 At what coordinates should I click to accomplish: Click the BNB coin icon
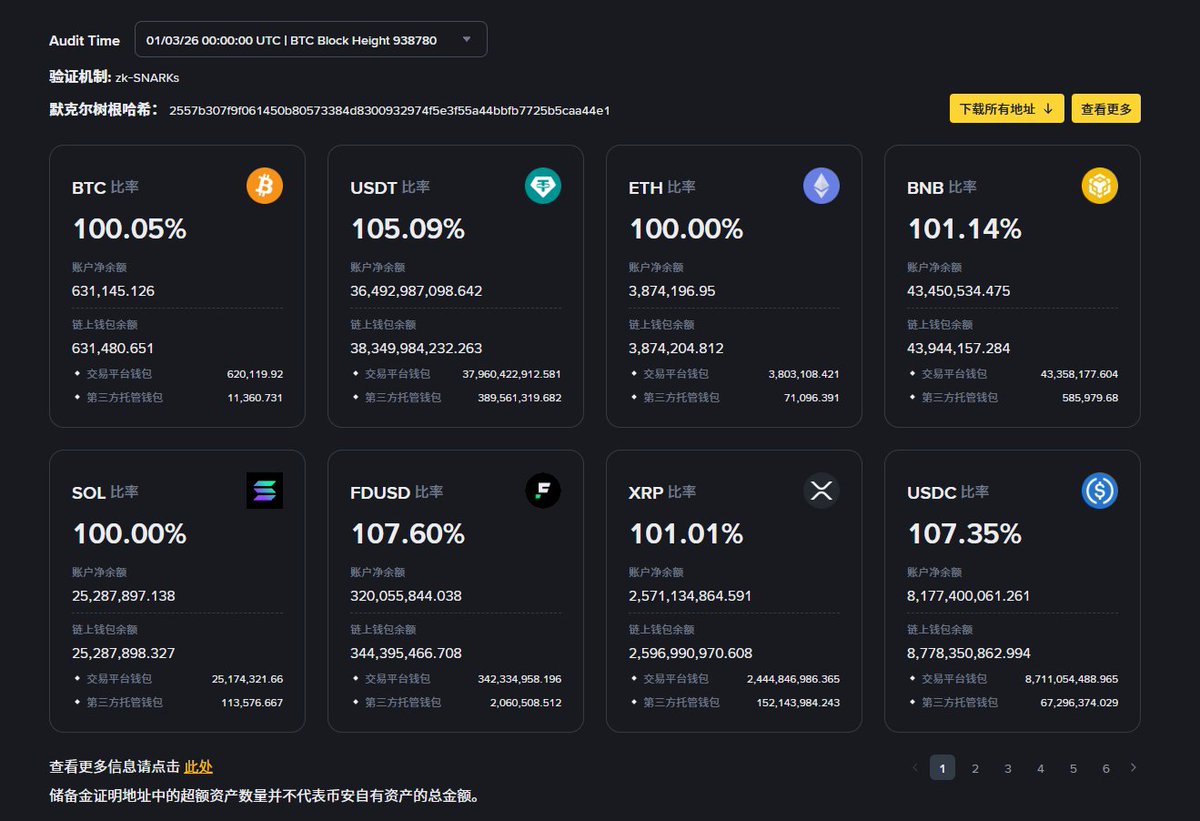click(1100, 186)
